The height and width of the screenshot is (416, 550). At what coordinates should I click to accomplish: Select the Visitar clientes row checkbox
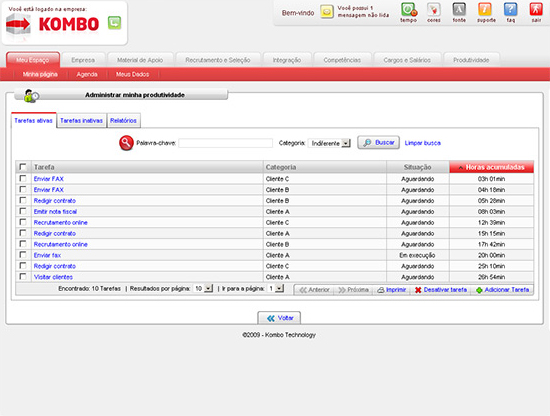coord(23,276)
